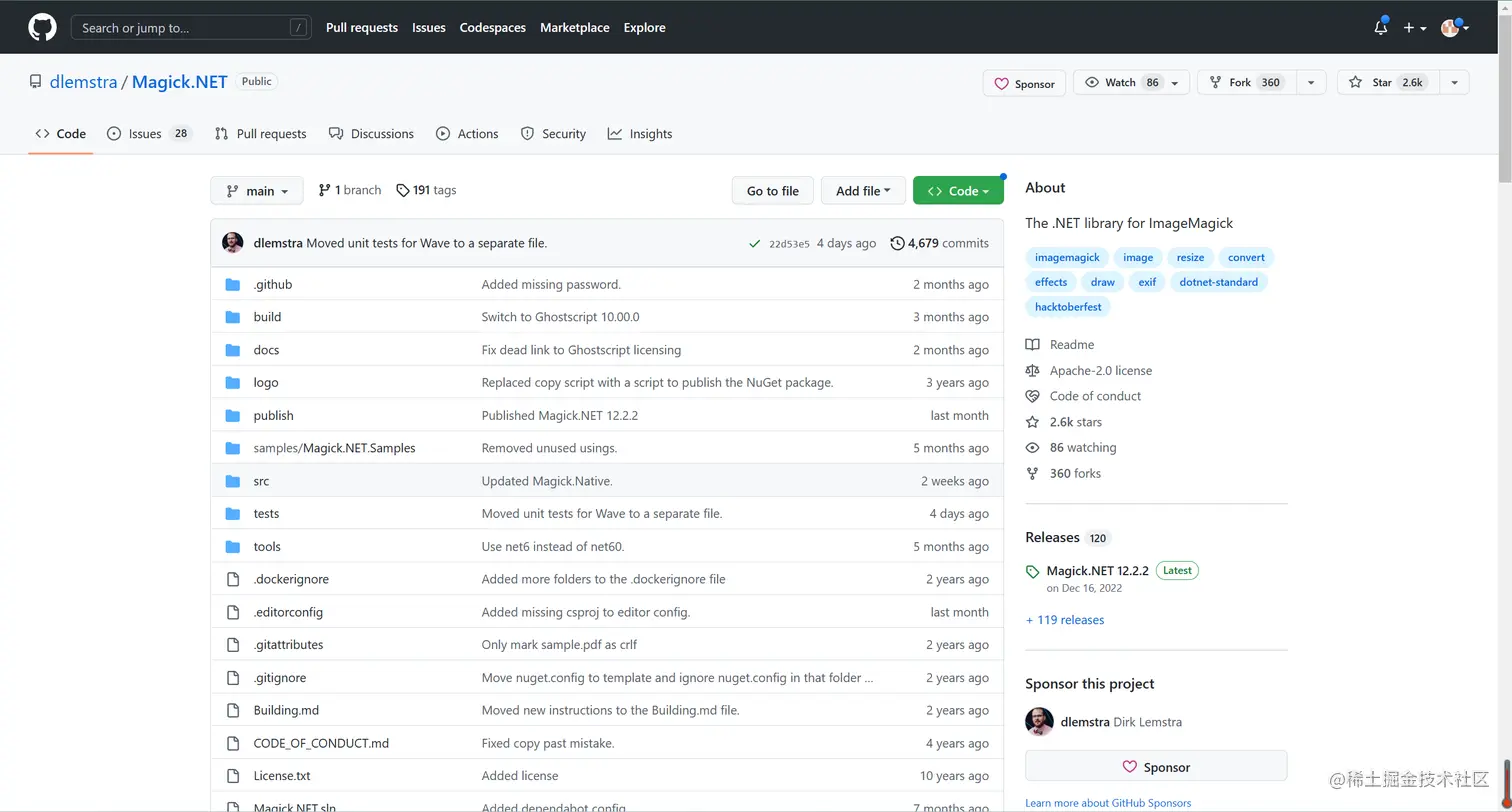Open the Security tab

[553, 134]
